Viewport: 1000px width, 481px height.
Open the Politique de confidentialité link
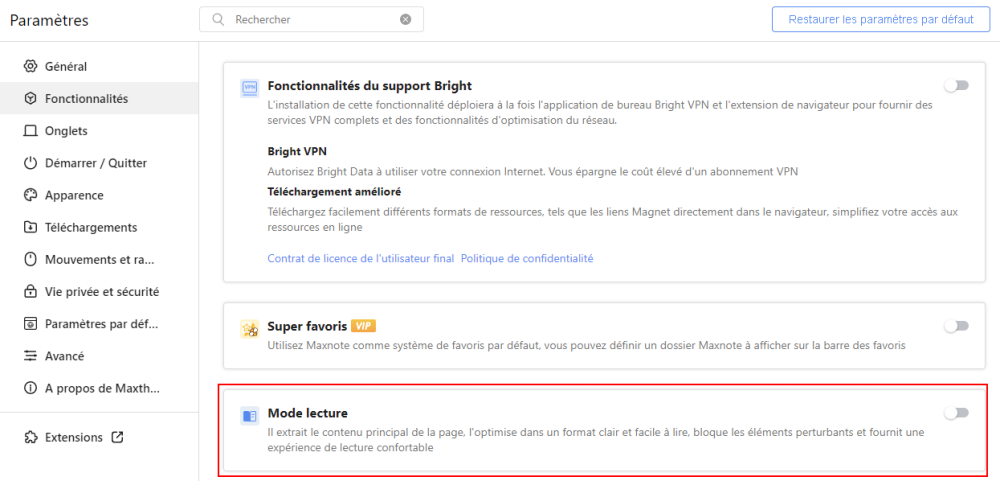(527, 258)
